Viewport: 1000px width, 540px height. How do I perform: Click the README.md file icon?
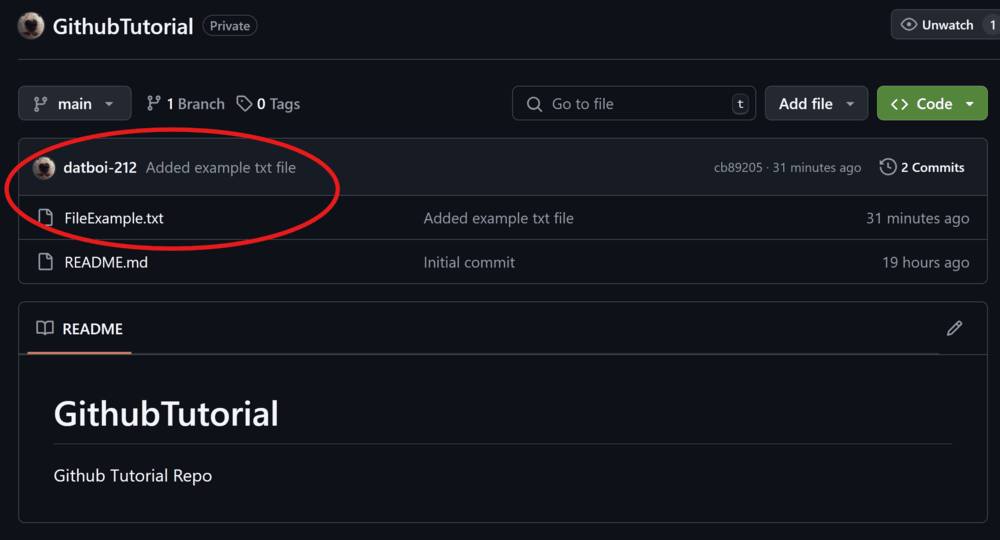click(45, 261)
